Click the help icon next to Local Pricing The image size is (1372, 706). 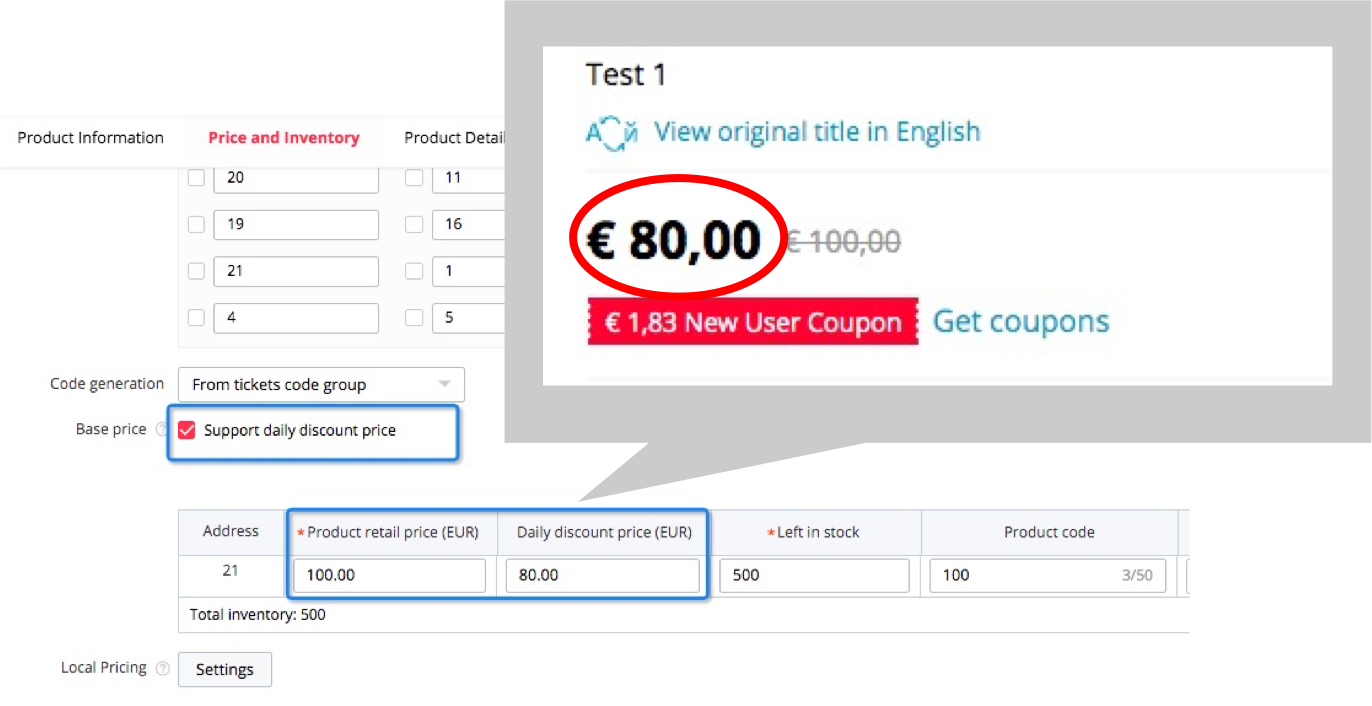click(x=163, y=668)
